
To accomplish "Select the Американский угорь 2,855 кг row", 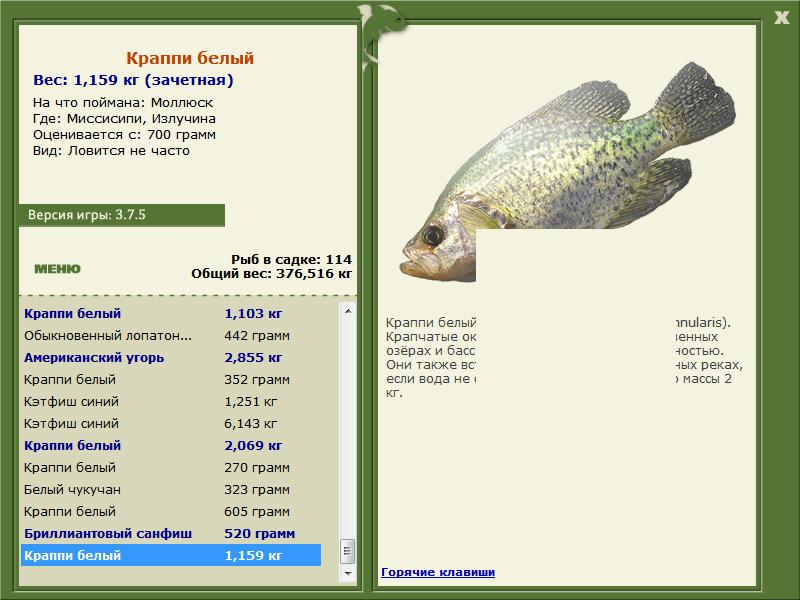I will [171, 358].
